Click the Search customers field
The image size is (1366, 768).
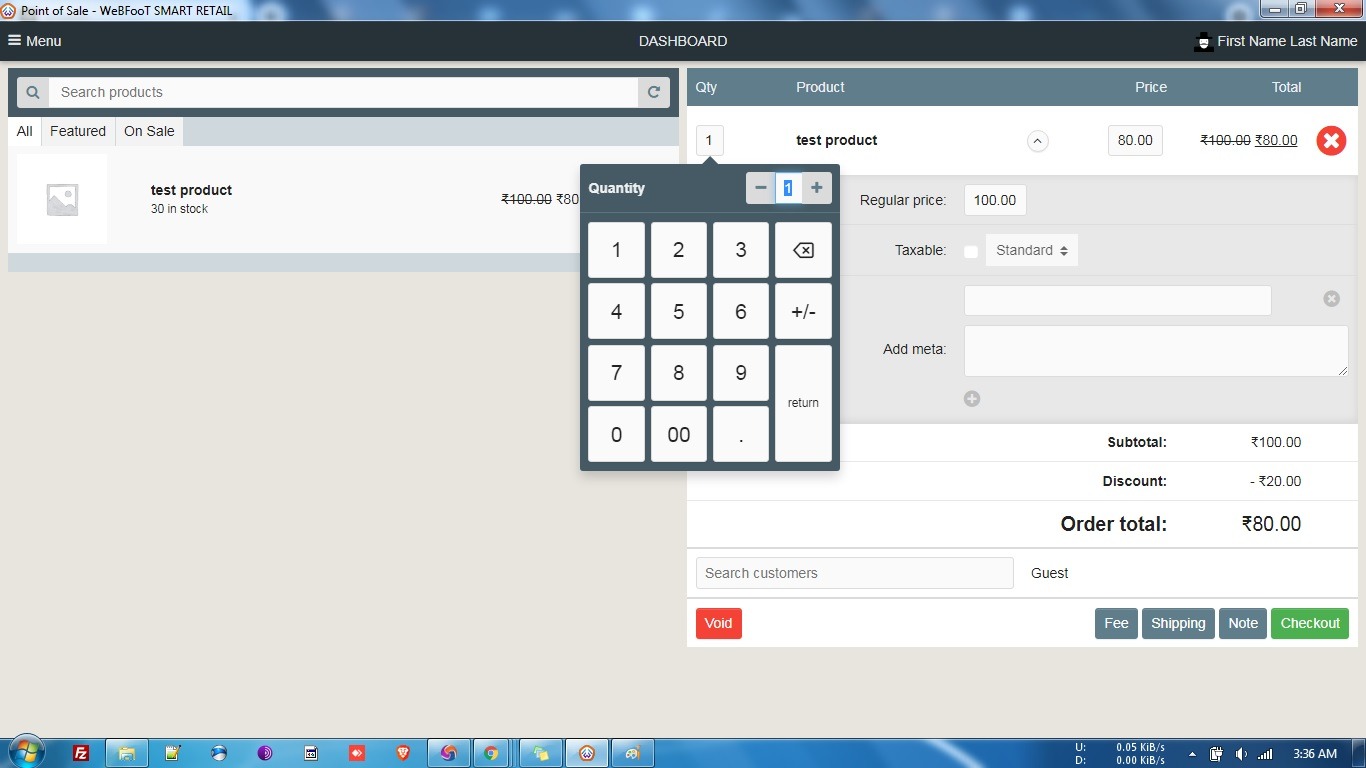tap(854, 573)
